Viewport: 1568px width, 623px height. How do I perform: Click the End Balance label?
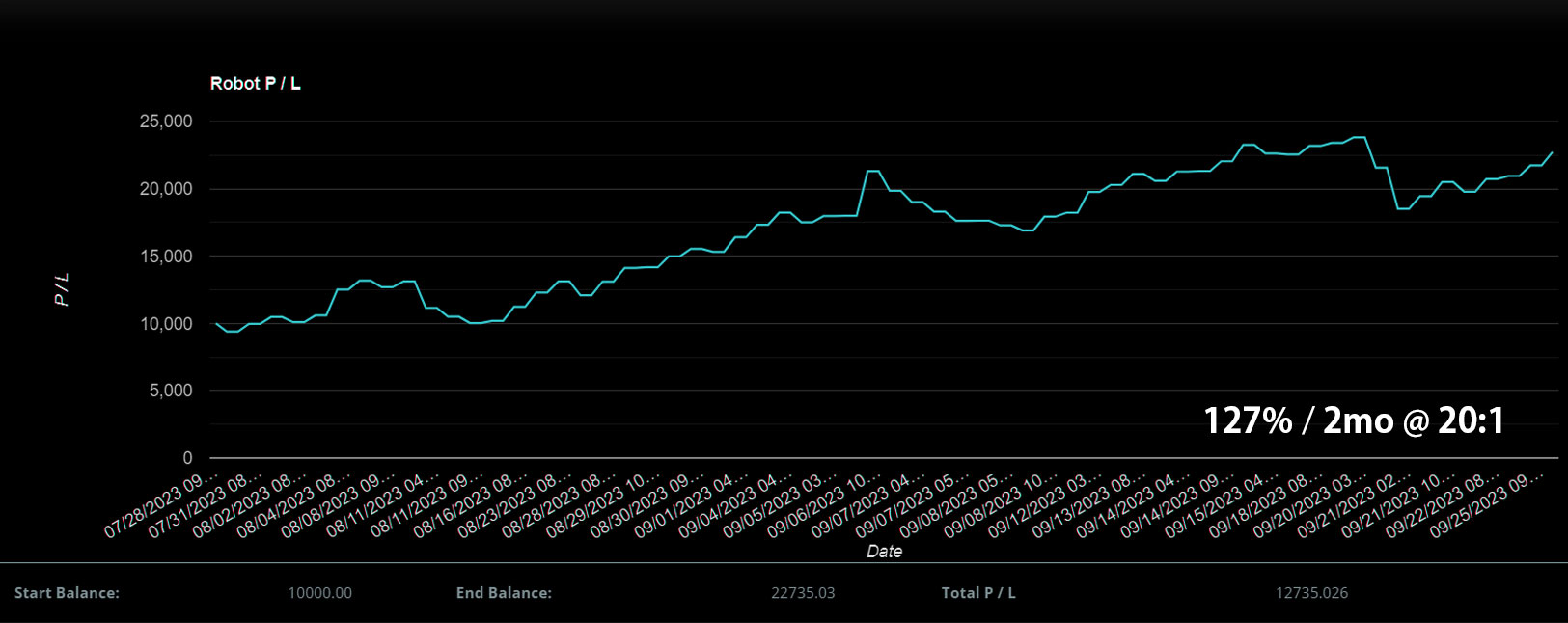click(x=504, y=593)
